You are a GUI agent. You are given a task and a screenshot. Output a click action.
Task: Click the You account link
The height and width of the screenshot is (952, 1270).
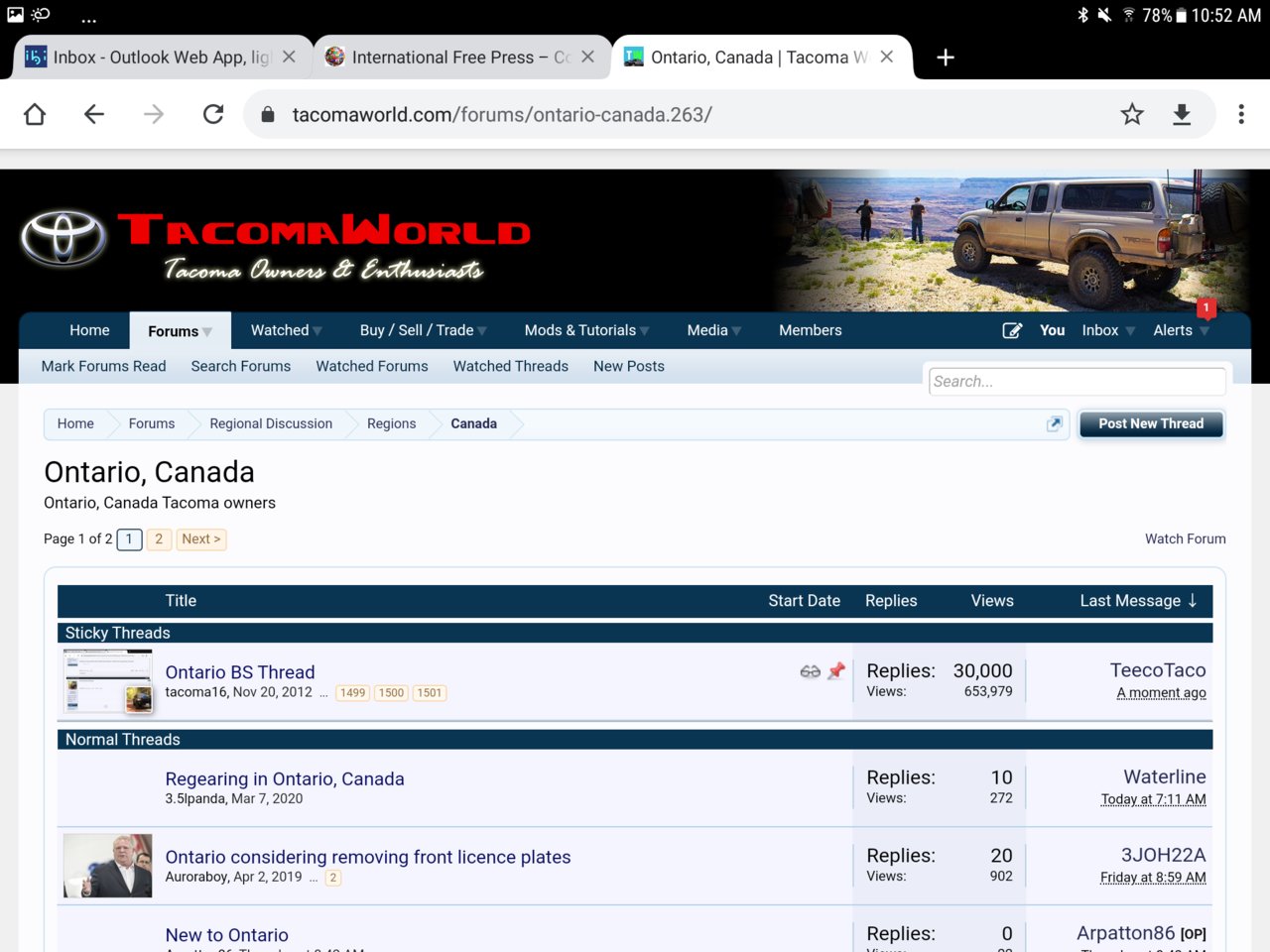(1053, 330)
